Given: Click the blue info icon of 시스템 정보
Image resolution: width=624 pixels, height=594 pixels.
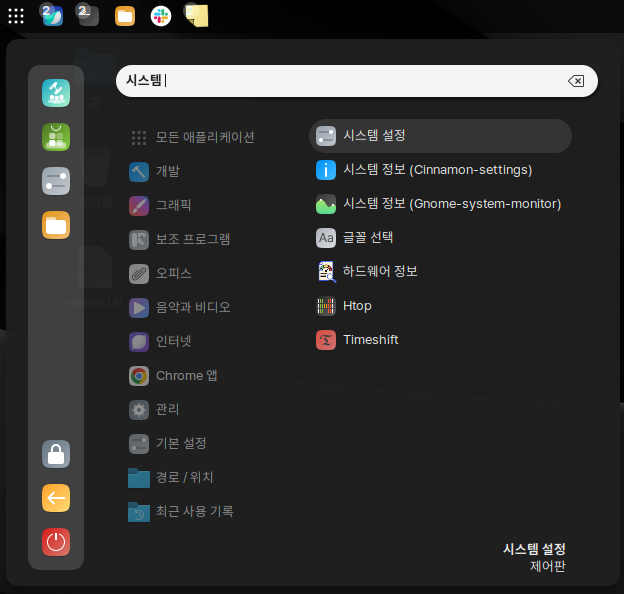Looking at the screenshot, I should [x=326, y=170].
